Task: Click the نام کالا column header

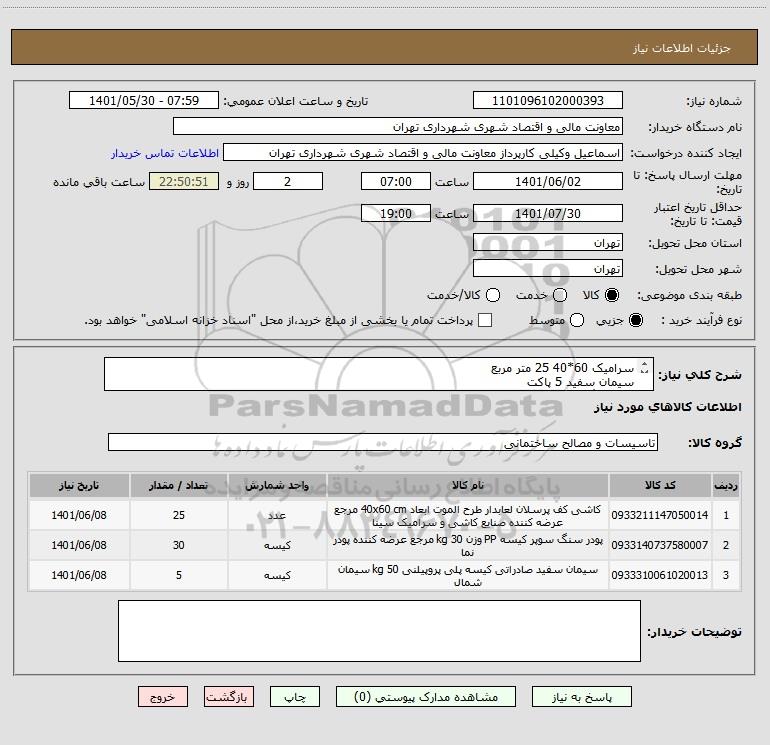Action: click(468, 485)
